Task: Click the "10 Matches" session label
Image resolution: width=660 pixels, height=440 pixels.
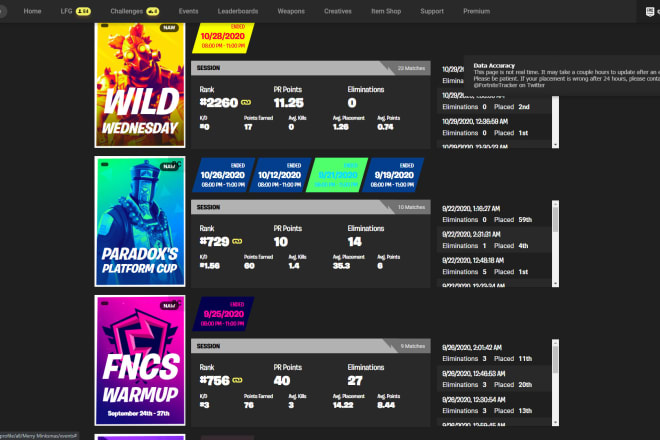Action: click(411, 207)
